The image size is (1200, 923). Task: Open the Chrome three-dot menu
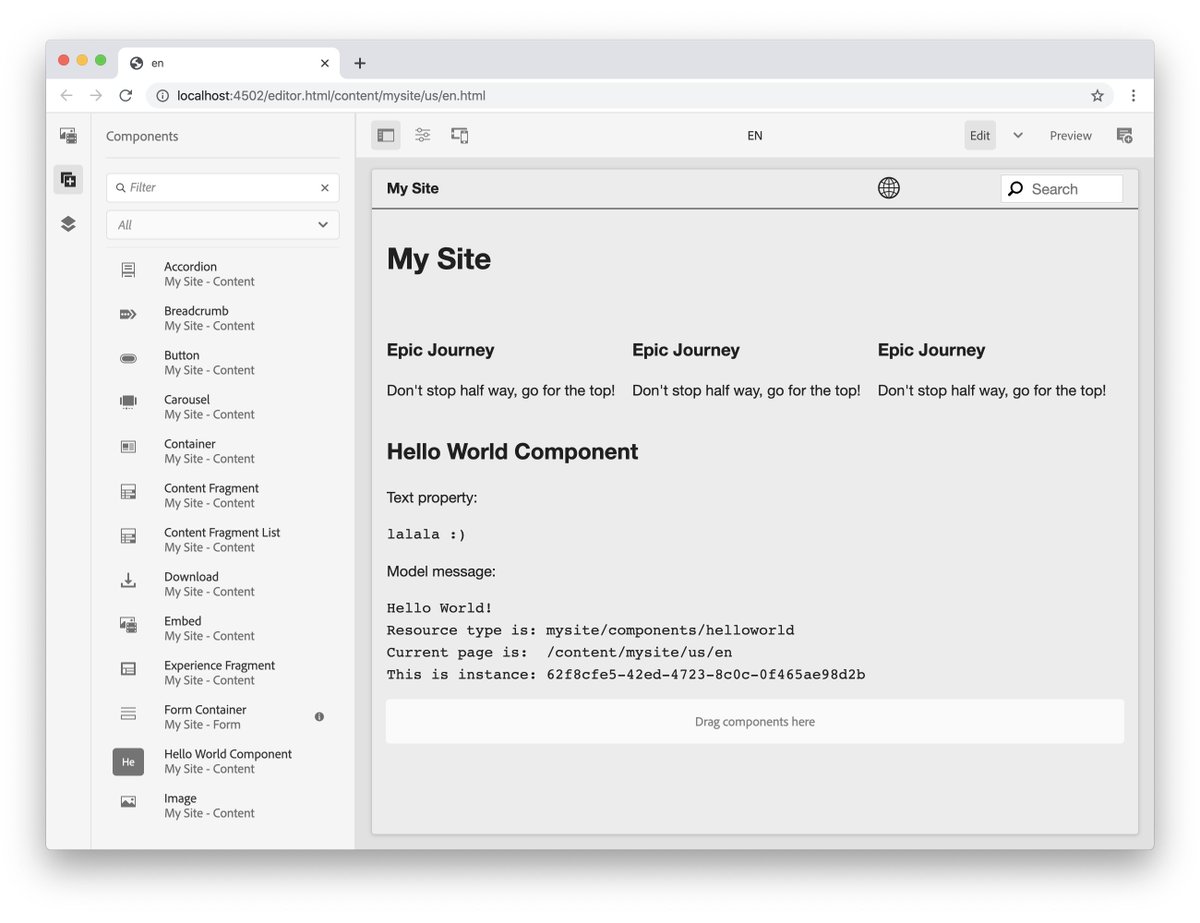[x=1133, y=96]
